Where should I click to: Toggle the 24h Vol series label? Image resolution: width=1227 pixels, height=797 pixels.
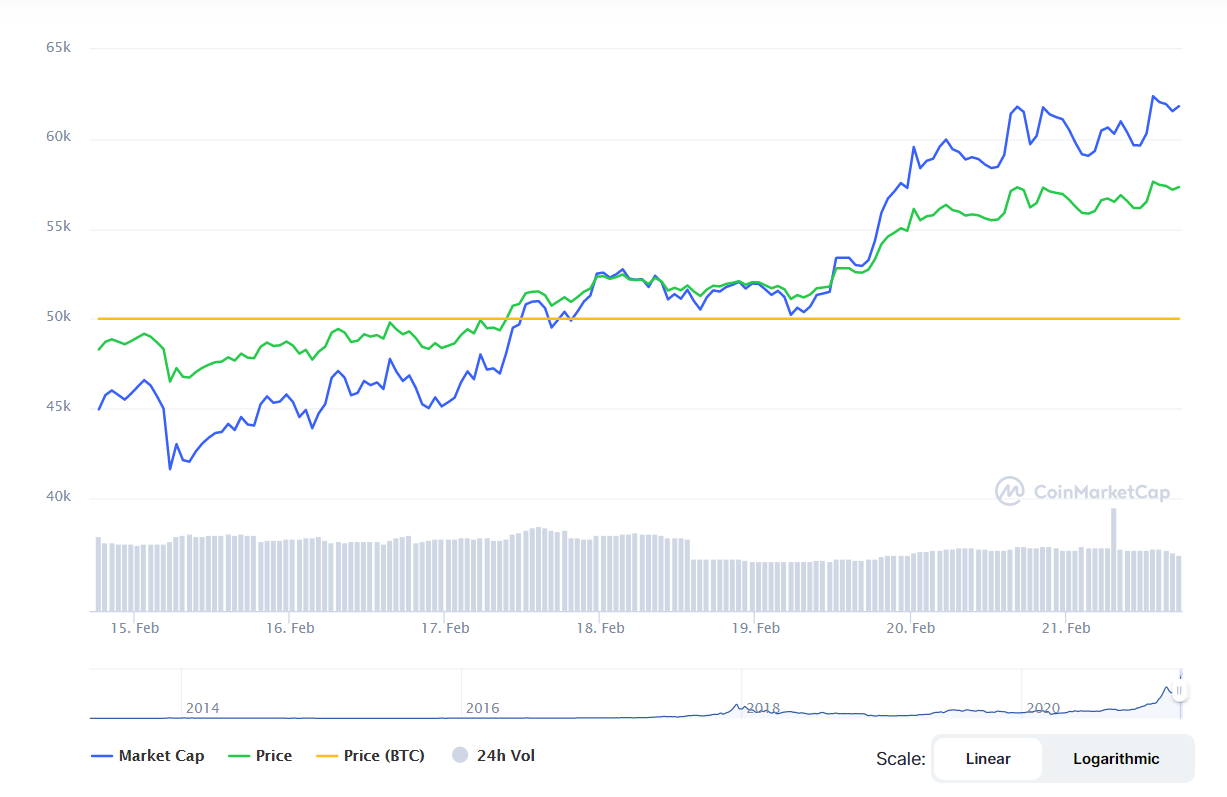pos(506,756)
